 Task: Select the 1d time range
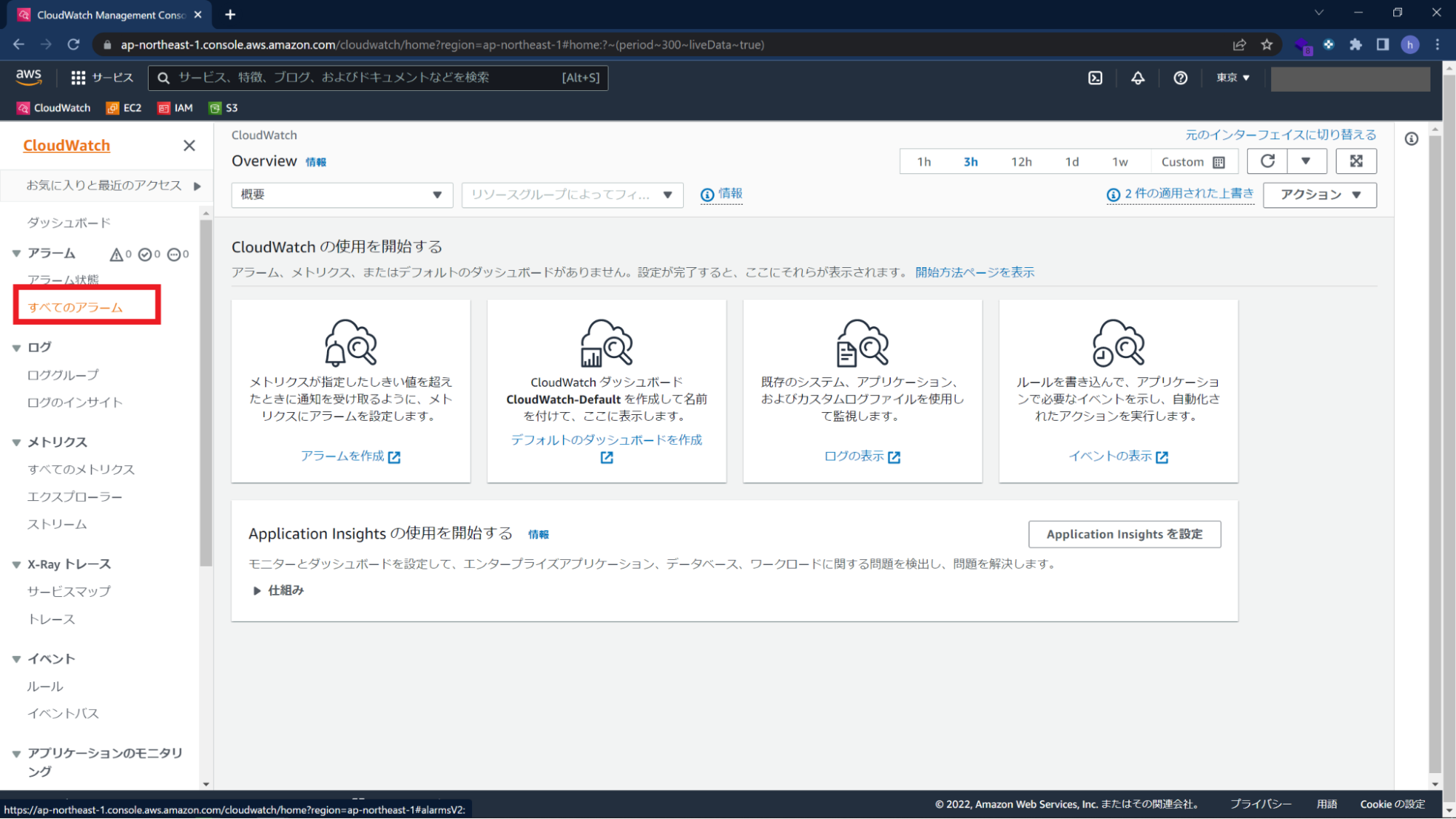[x=1072, y=162]
